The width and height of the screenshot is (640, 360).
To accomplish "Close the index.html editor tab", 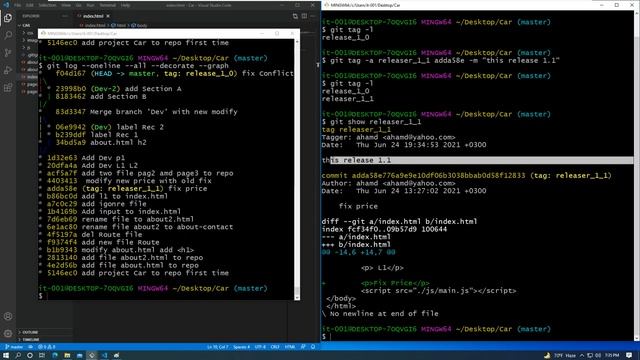I will coord(108,16).
